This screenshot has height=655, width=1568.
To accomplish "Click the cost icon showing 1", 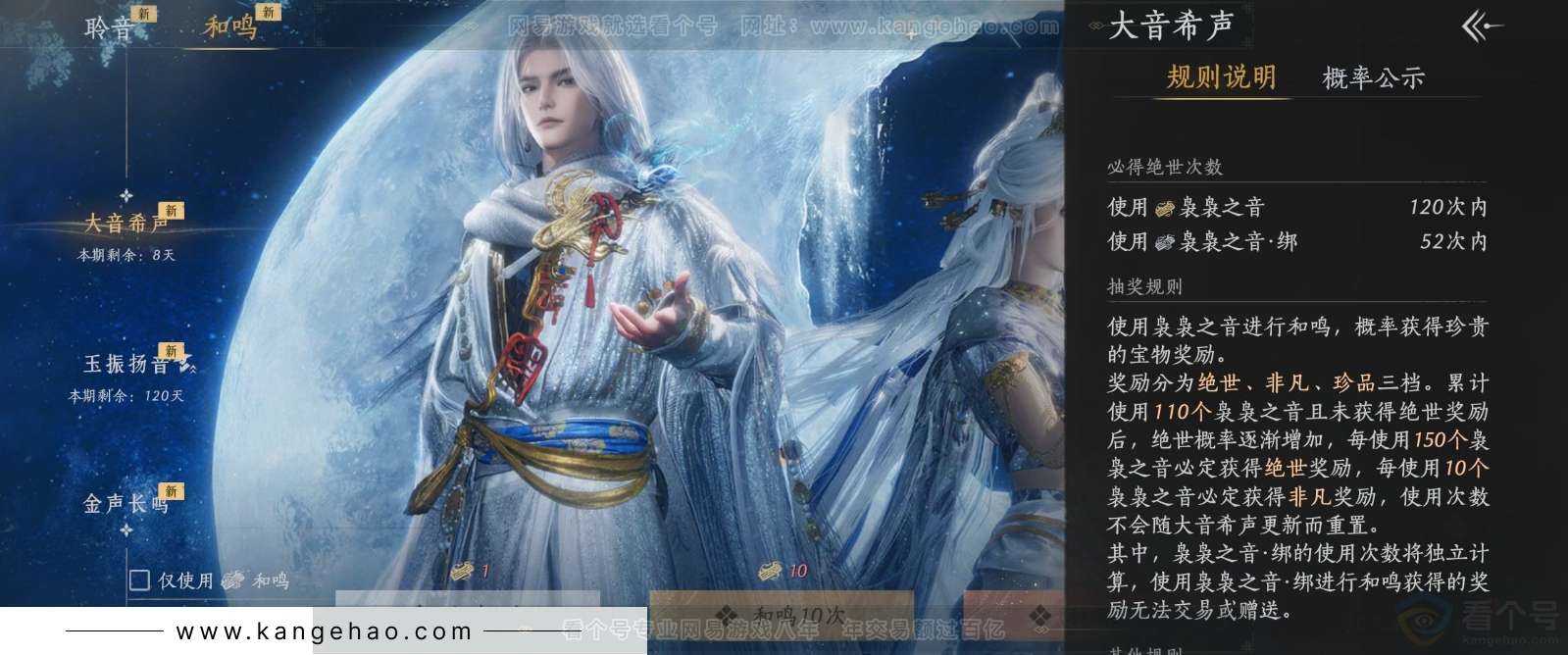I will click(461, 571).
